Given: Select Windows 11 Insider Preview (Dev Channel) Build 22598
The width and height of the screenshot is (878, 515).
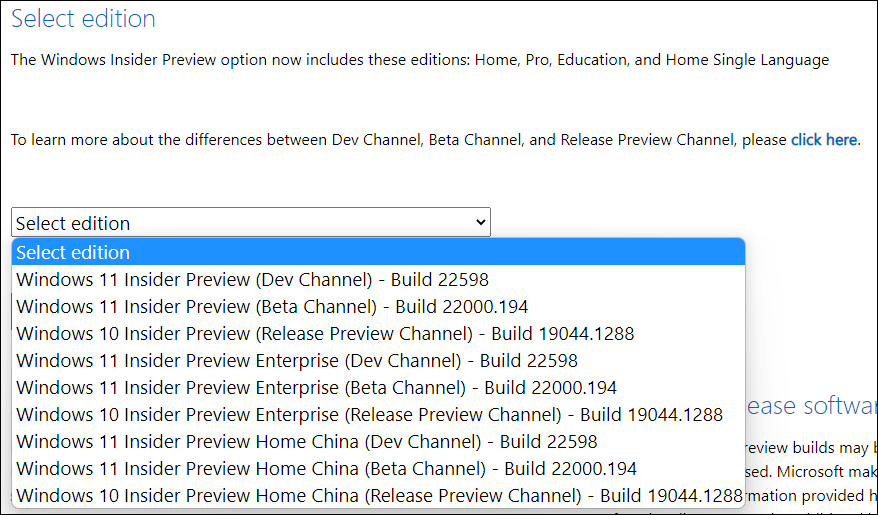Looking at the screenshot, I should [x=379, y=279].
